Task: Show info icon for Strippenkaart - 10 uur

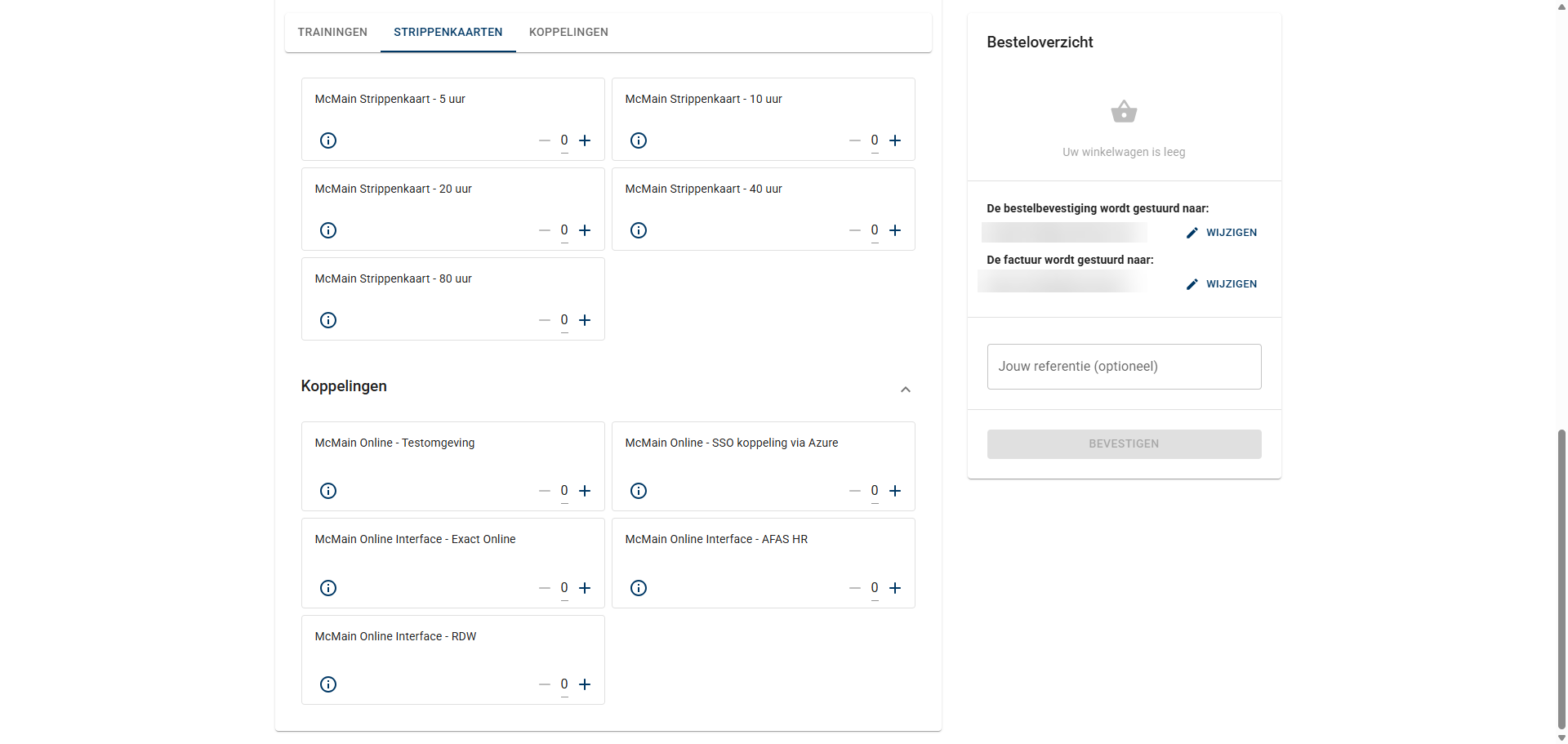Action: pyautogui.click(x=639, y=140)
